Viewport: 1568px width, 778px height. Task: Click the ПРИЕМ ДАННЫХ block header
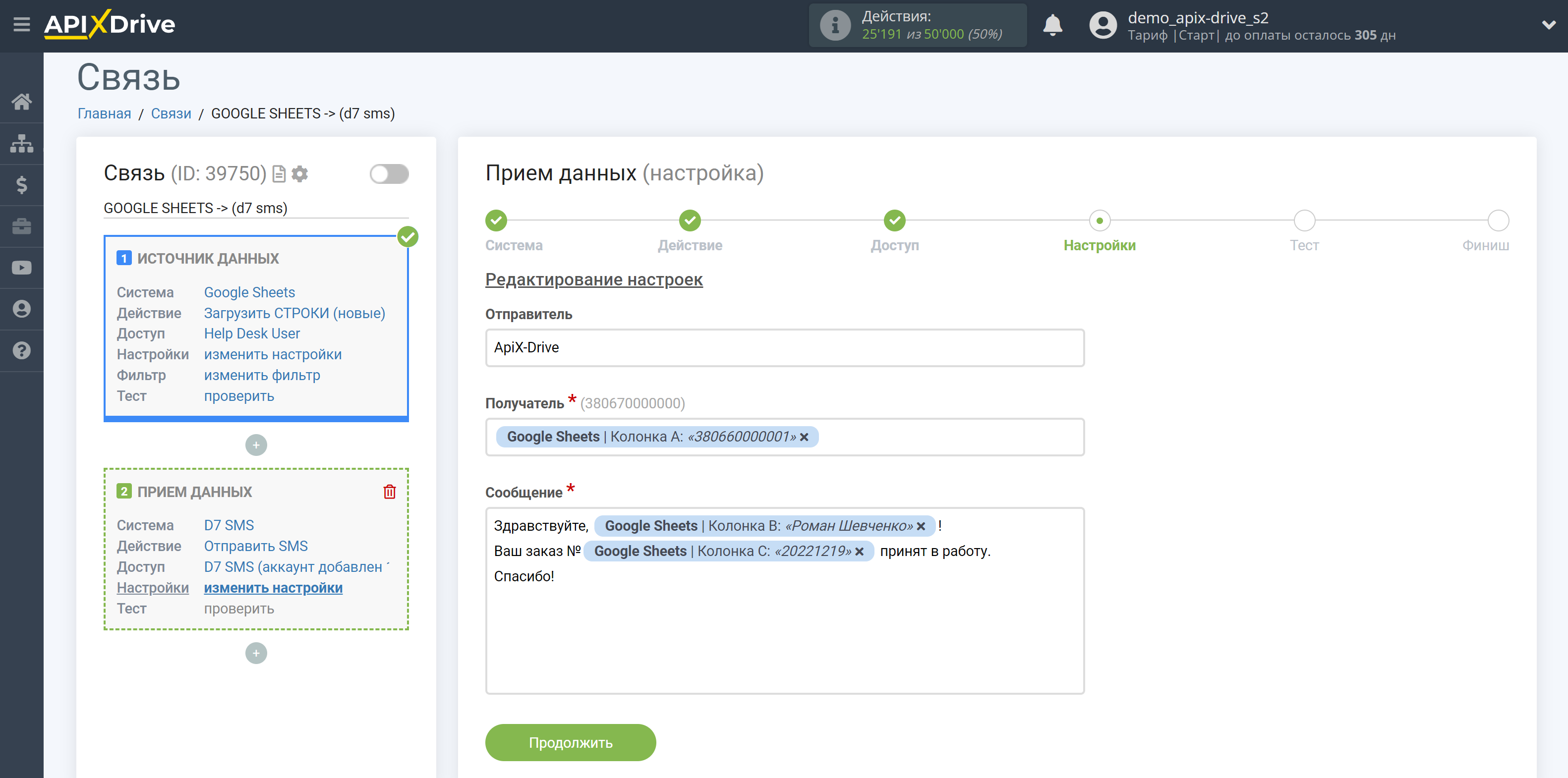(195, 492)
